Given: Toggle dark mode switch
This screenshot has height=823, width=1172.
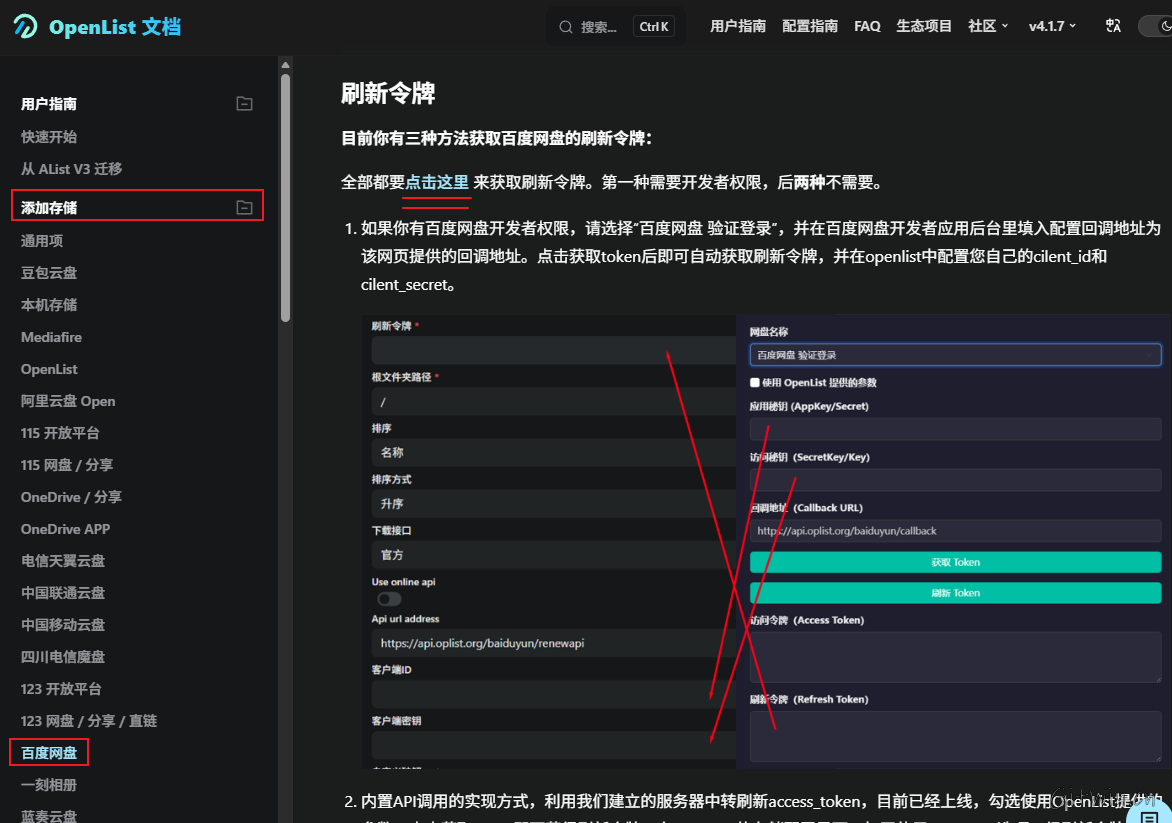Looking at the screenshot, I should (x=1156, y=26).
